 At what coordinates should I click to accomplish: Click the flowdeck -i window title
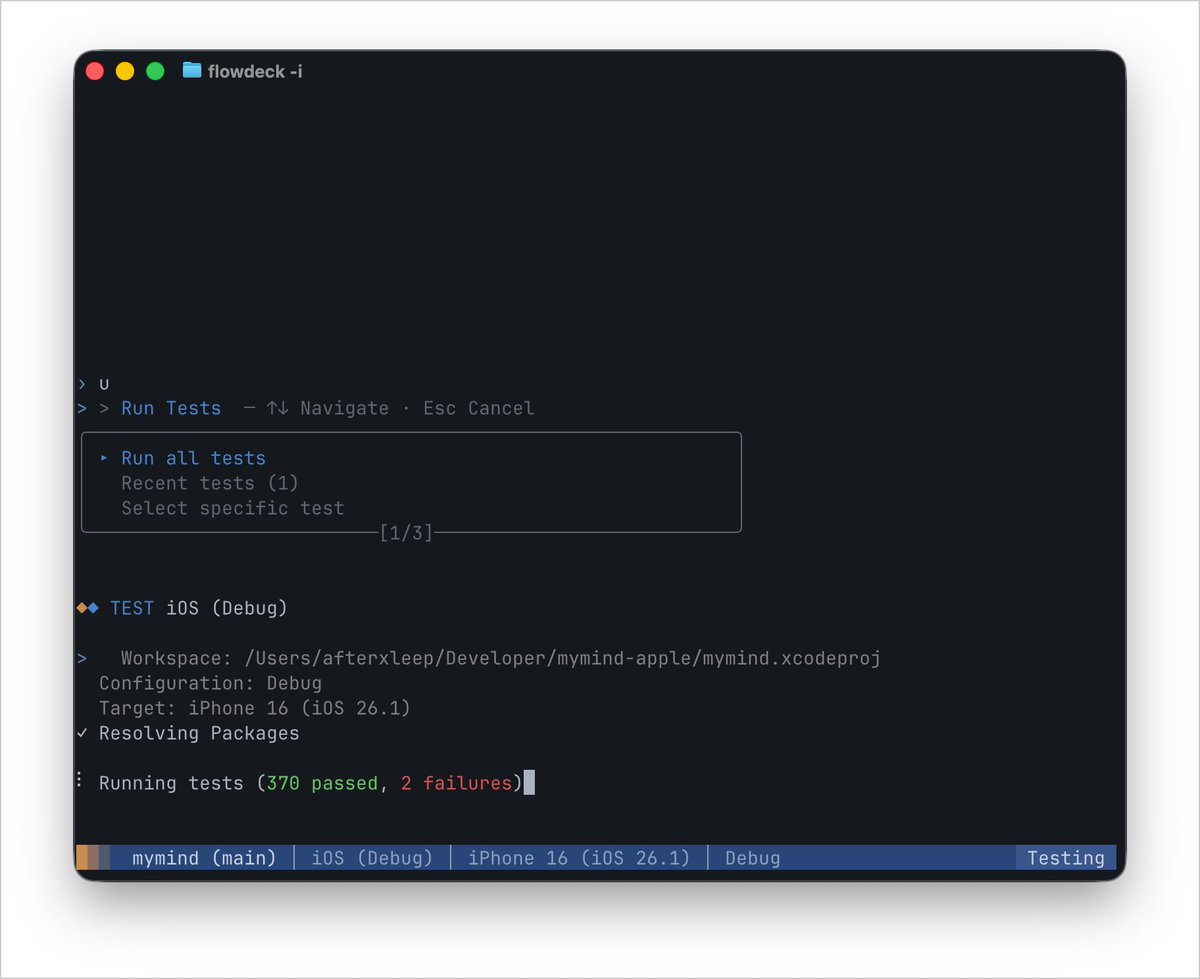[255, 71]
